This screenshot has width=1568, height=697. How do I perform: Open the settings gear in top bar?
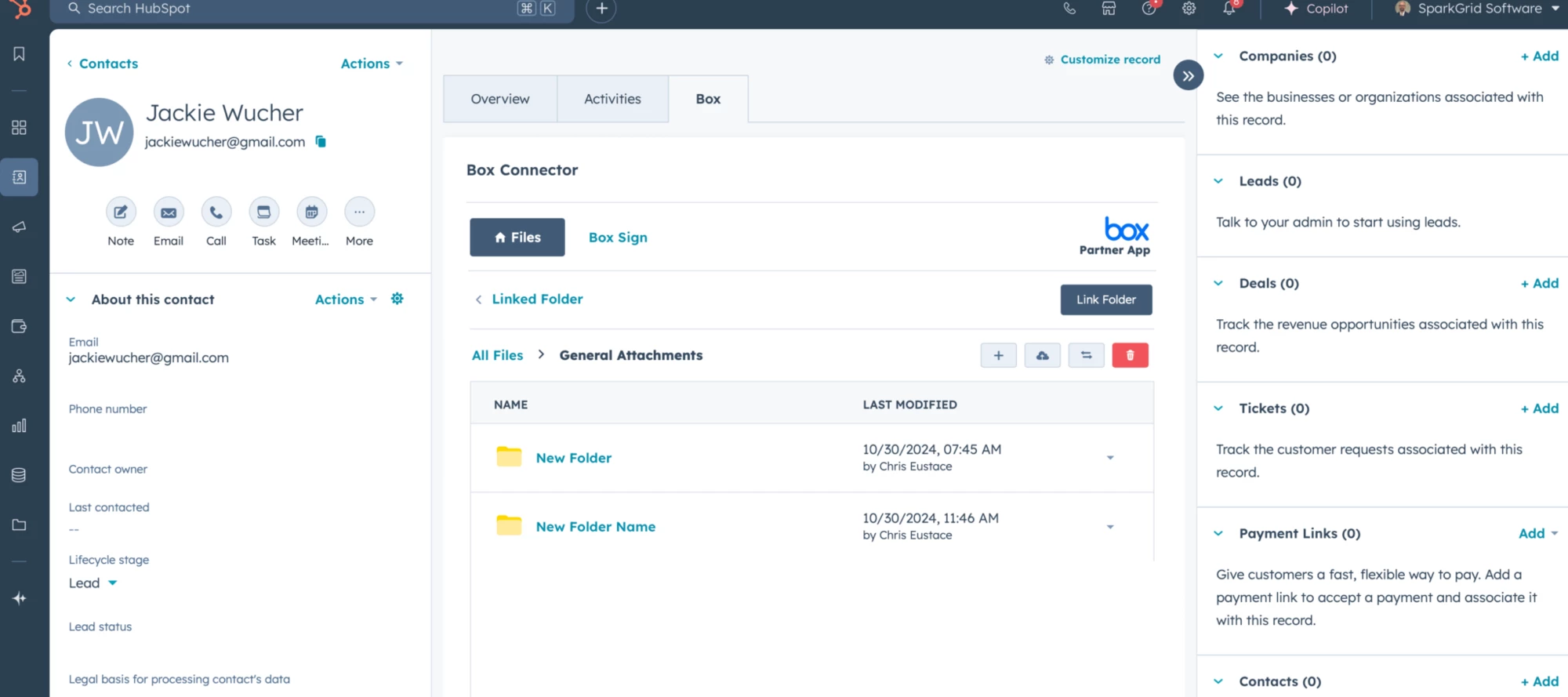[1189, 9]
